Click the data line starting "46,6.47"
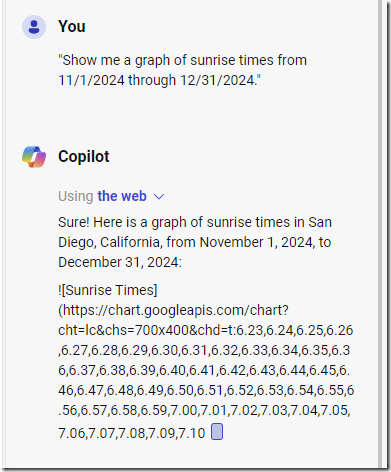Image resolution: width=391 pixels, height=472 pixels. coord(206,390)
